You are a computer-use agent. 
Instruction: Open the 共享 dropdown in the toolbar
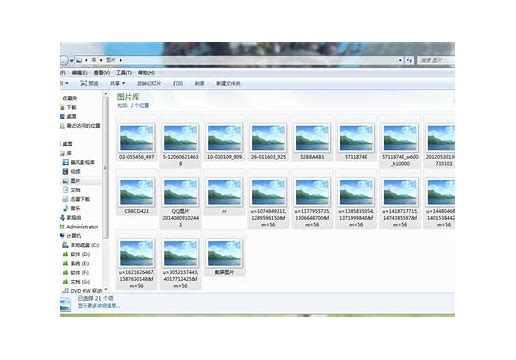click(x=117, y=83)
